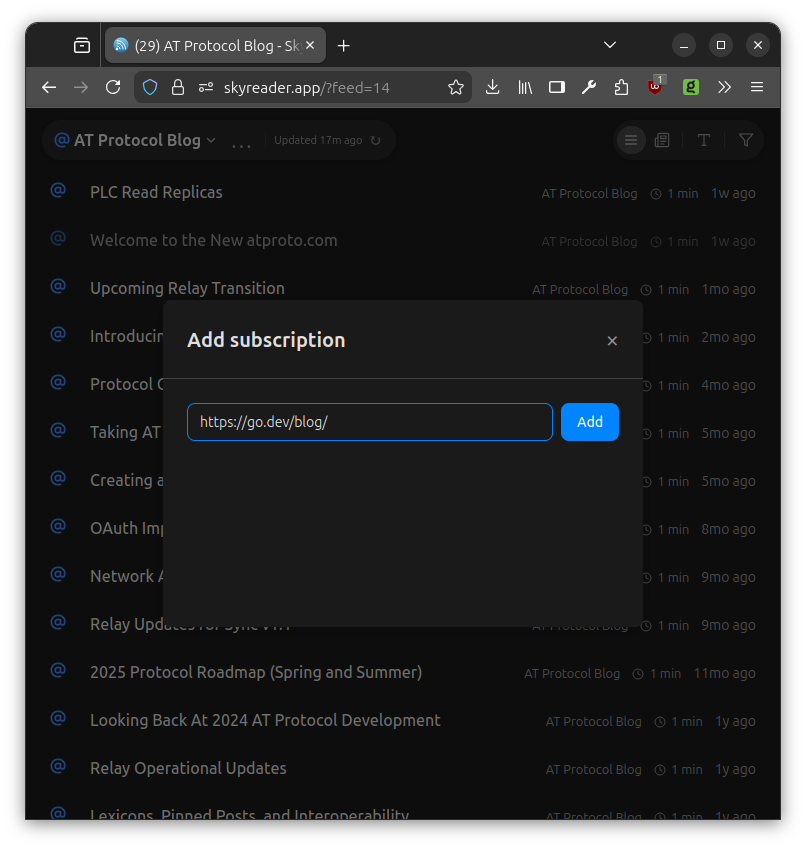Expand the toolbar overflow chevron

[724, 87]
